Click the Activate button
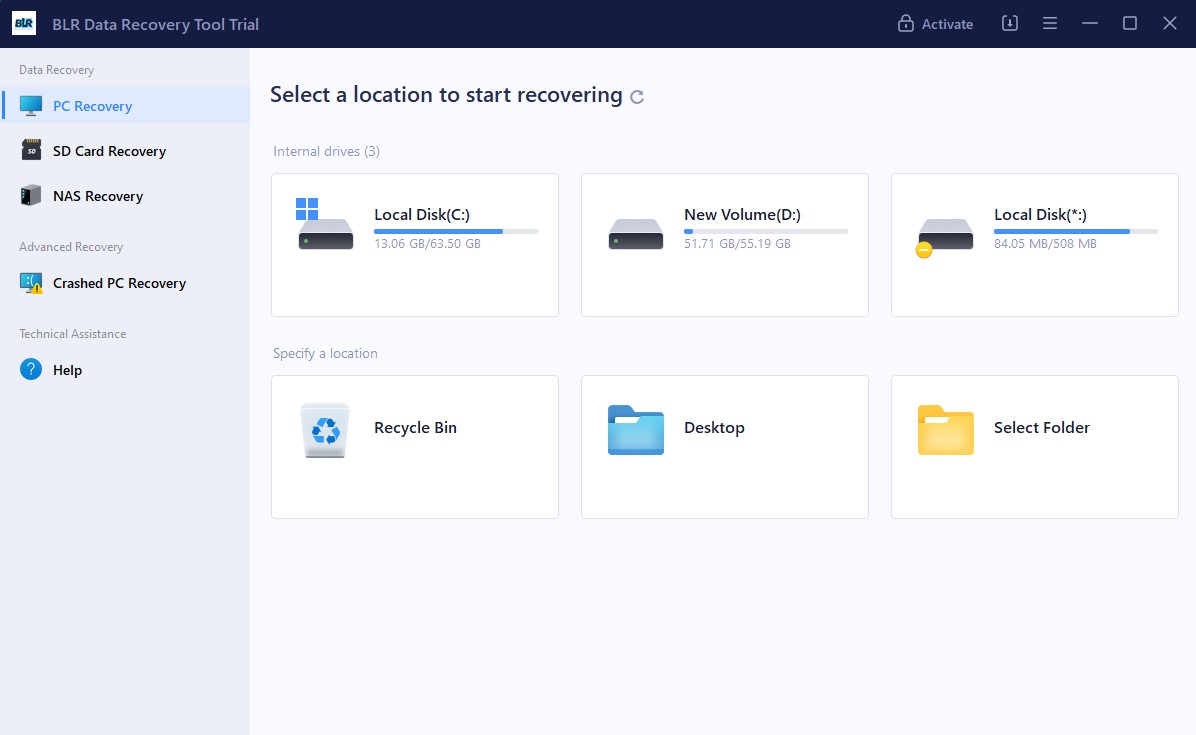1196x735 pixels. [x=935, y=24]
